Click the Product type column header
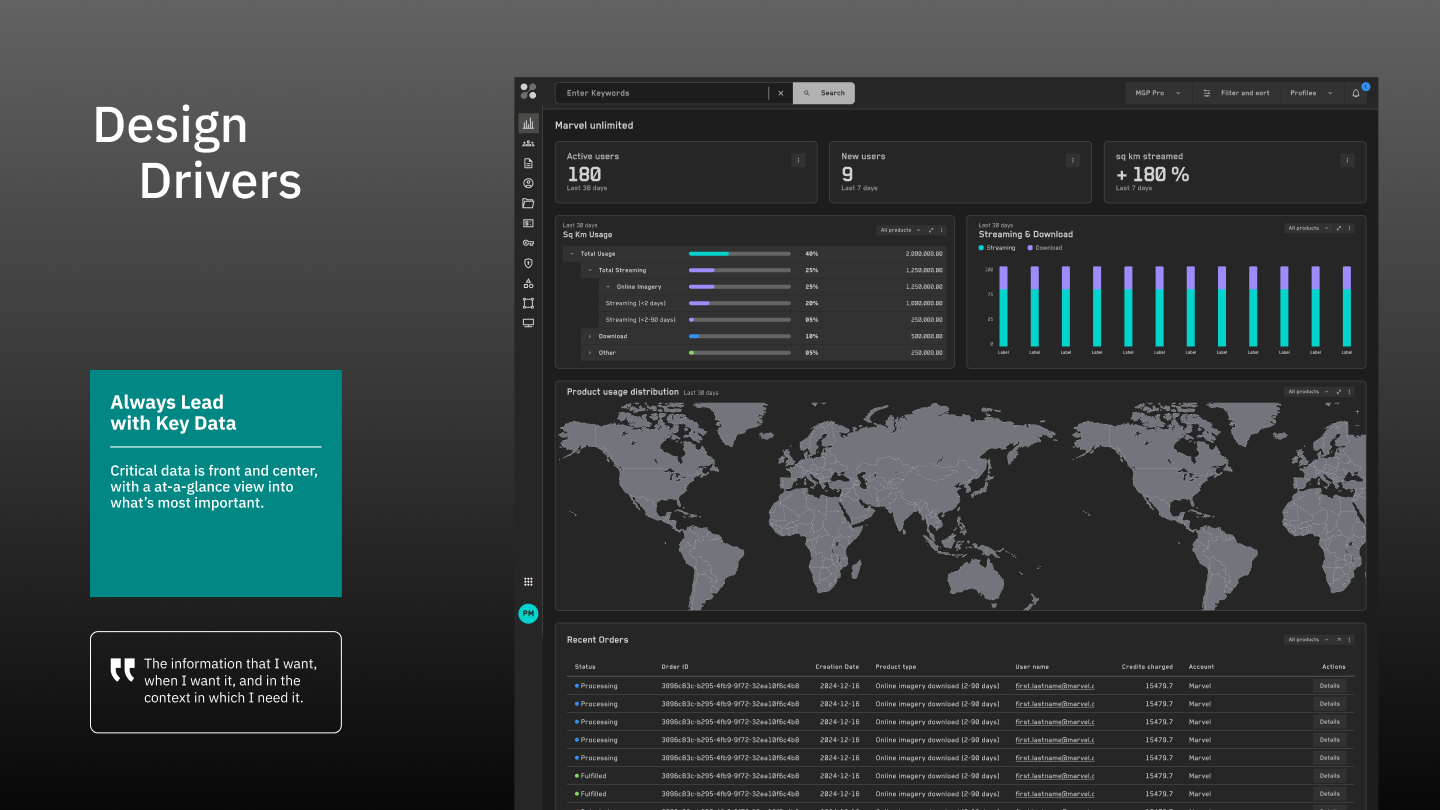The image size is (1440, 810). coord(896,667)
